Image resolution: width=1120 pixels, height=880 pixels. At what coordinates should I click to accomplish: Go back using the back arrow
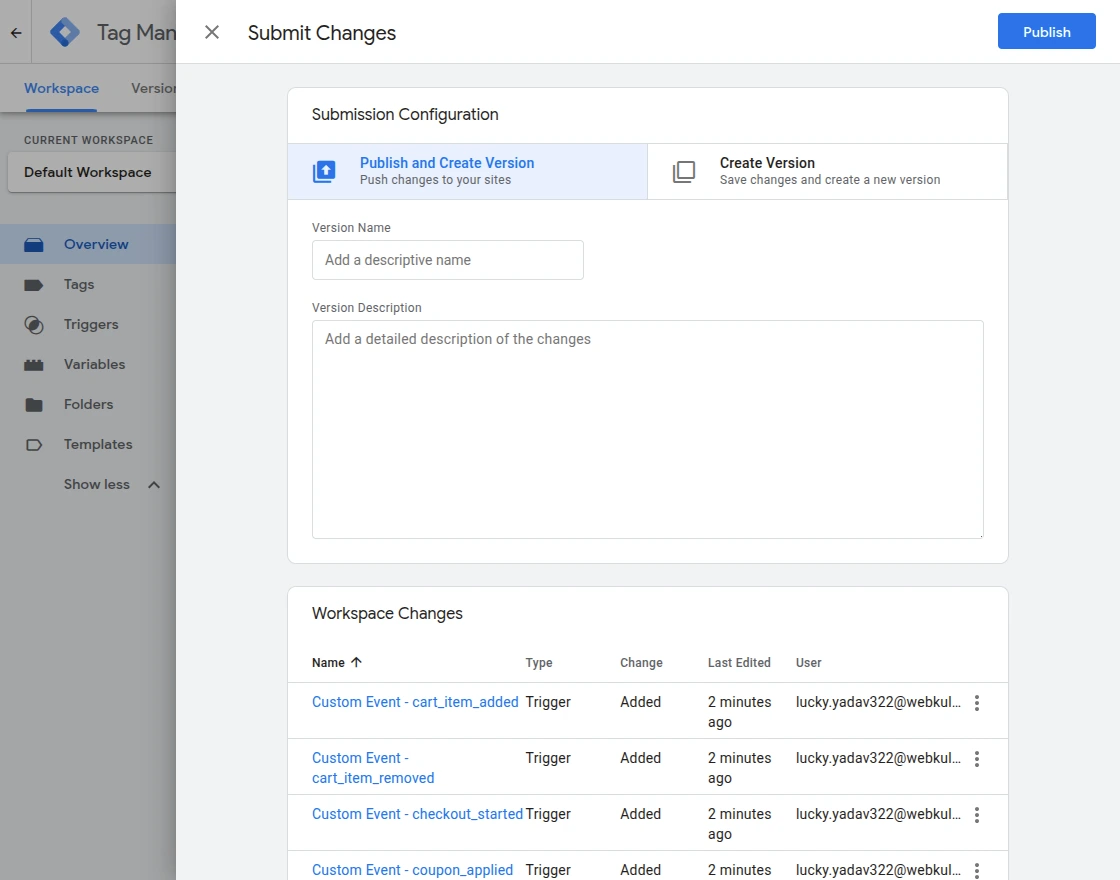16,32
